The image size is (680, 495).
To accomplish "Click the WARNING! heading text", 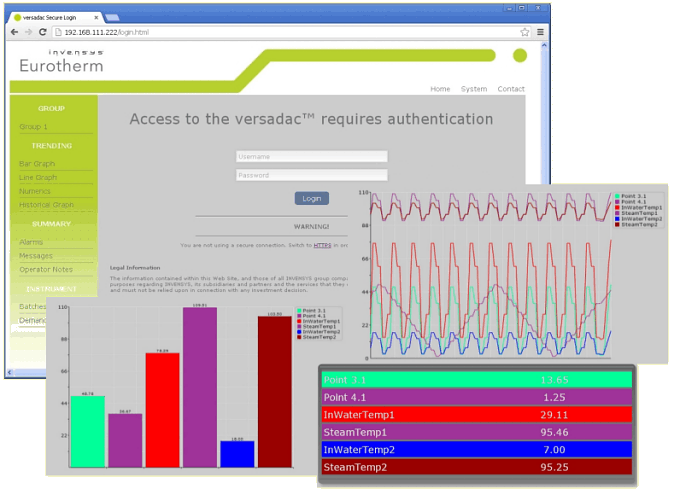I will (x=311, y=226).
